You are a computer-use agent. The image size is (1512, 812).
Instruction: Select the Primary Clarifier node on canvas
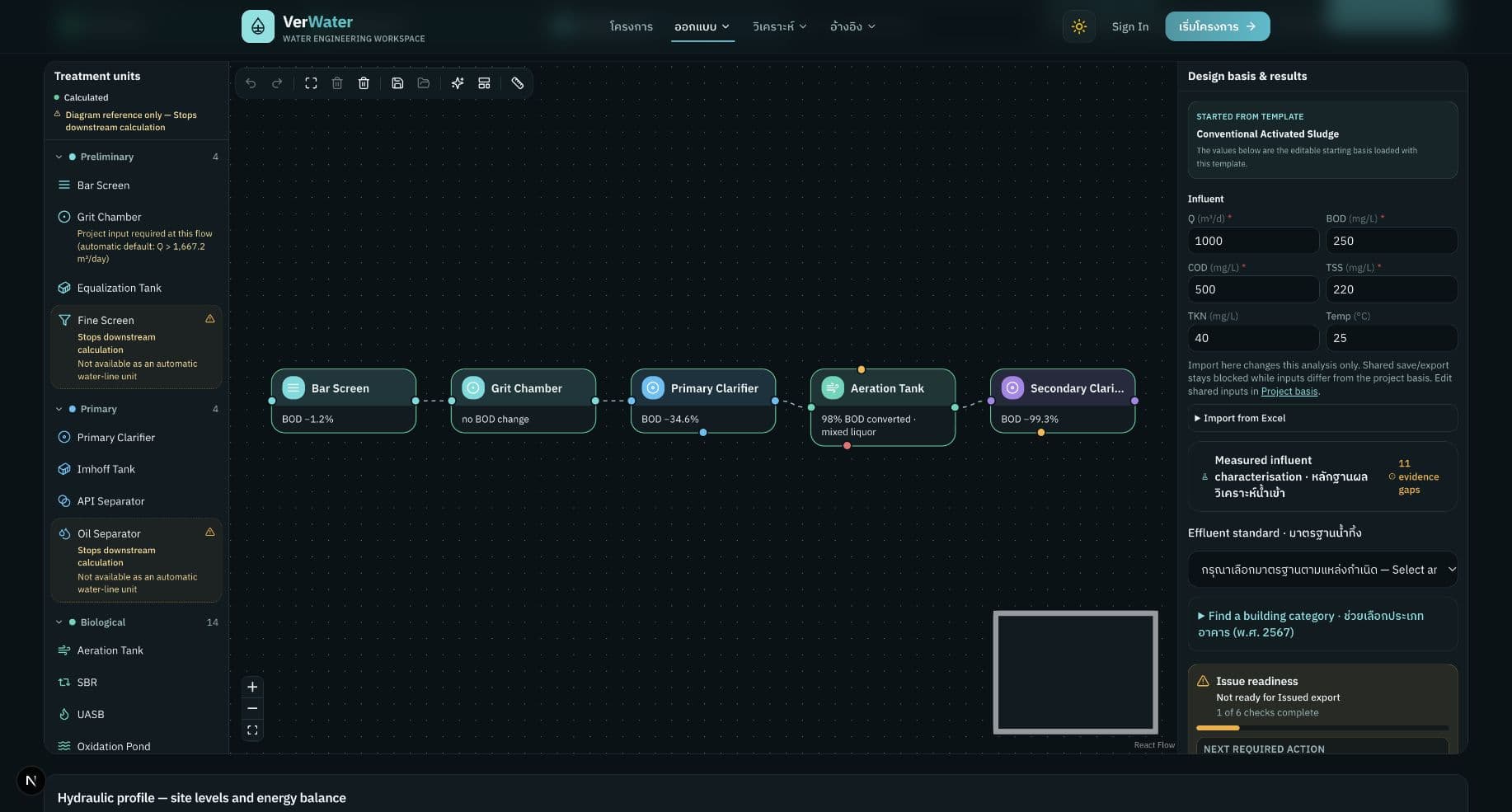(x=703, y=401)
